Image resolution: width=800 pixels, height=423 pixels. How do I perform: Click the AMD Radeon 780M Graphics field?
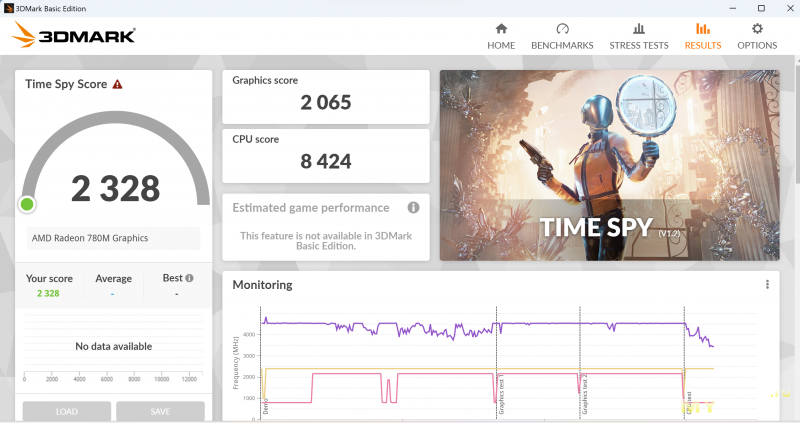pos(113,238)
